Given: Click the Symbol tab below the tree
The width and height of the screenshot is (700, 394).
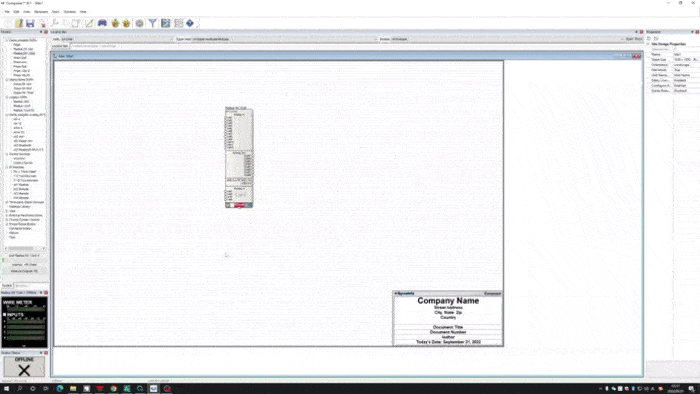Looking at the screenshot, I should point(7,286).
